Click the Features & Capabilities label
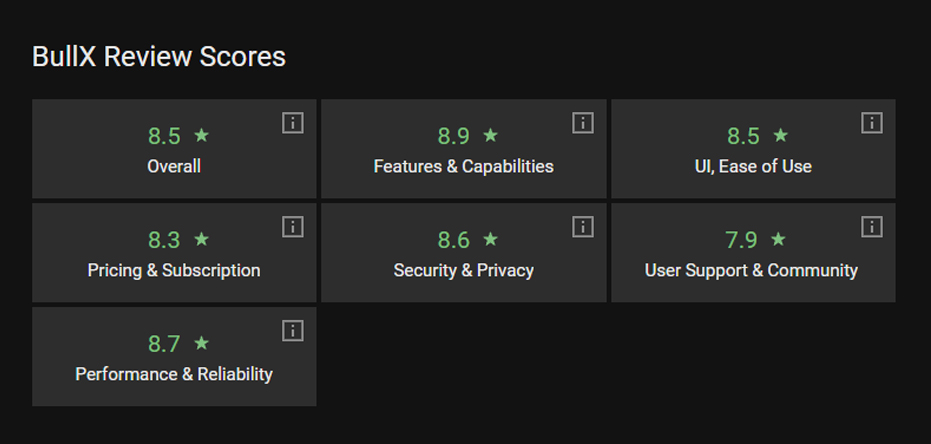Viewport: 931px width, 444px height. point(463,166)
